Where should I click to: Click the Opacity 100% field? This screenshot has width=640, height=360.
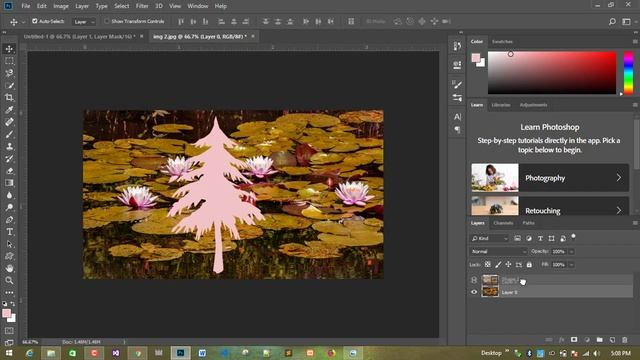tap(559, 251)
